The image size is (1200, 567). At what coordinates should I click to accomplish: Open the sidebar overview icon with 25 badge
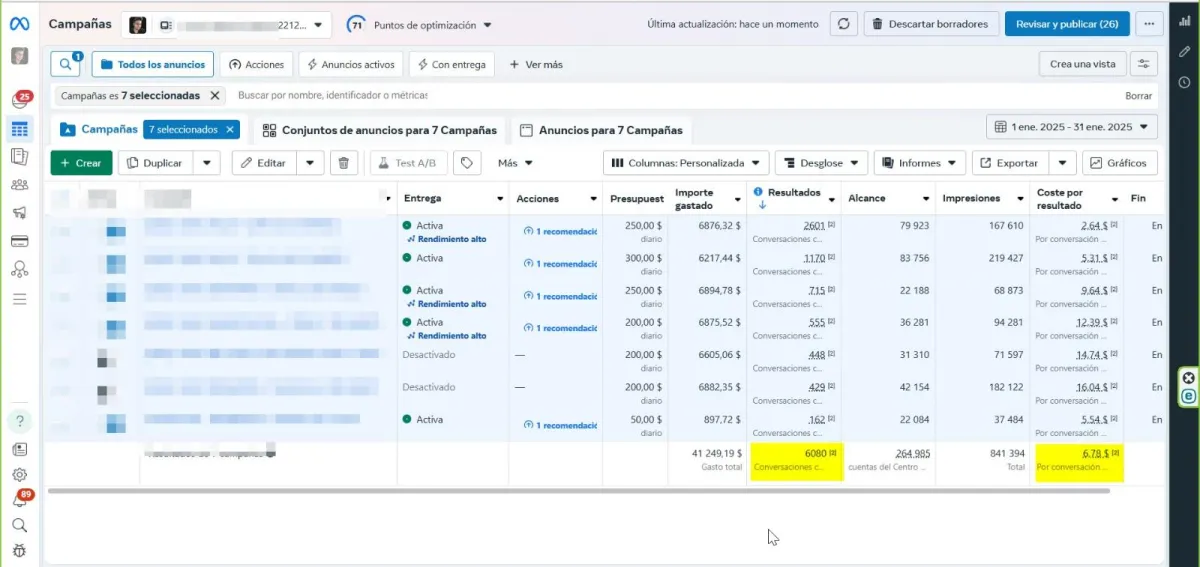click(19, 100)
